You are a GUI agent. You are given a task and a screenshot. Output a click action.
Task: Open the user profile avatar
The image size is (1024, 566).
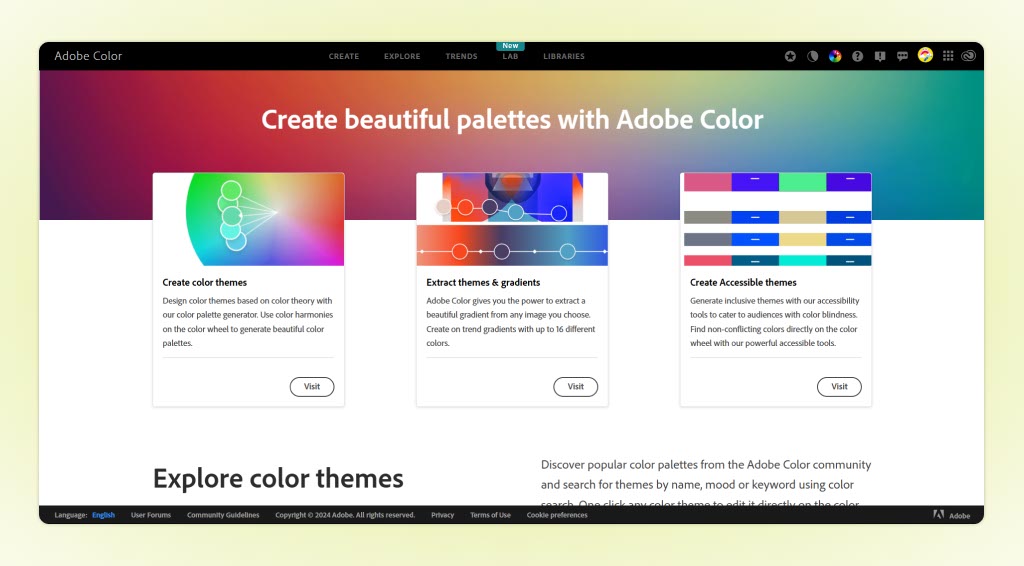point(925,55)
